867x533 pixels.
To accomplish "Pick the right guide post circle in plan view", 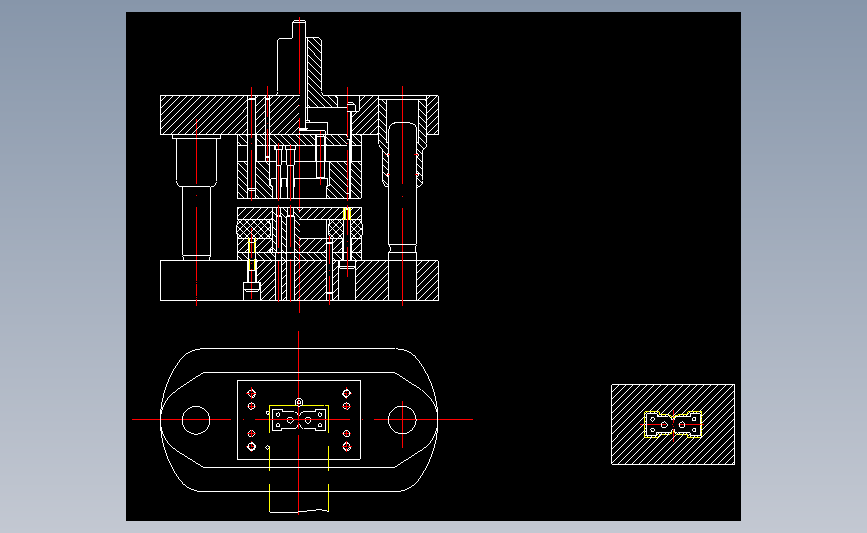I will click(x=402, y=420).
